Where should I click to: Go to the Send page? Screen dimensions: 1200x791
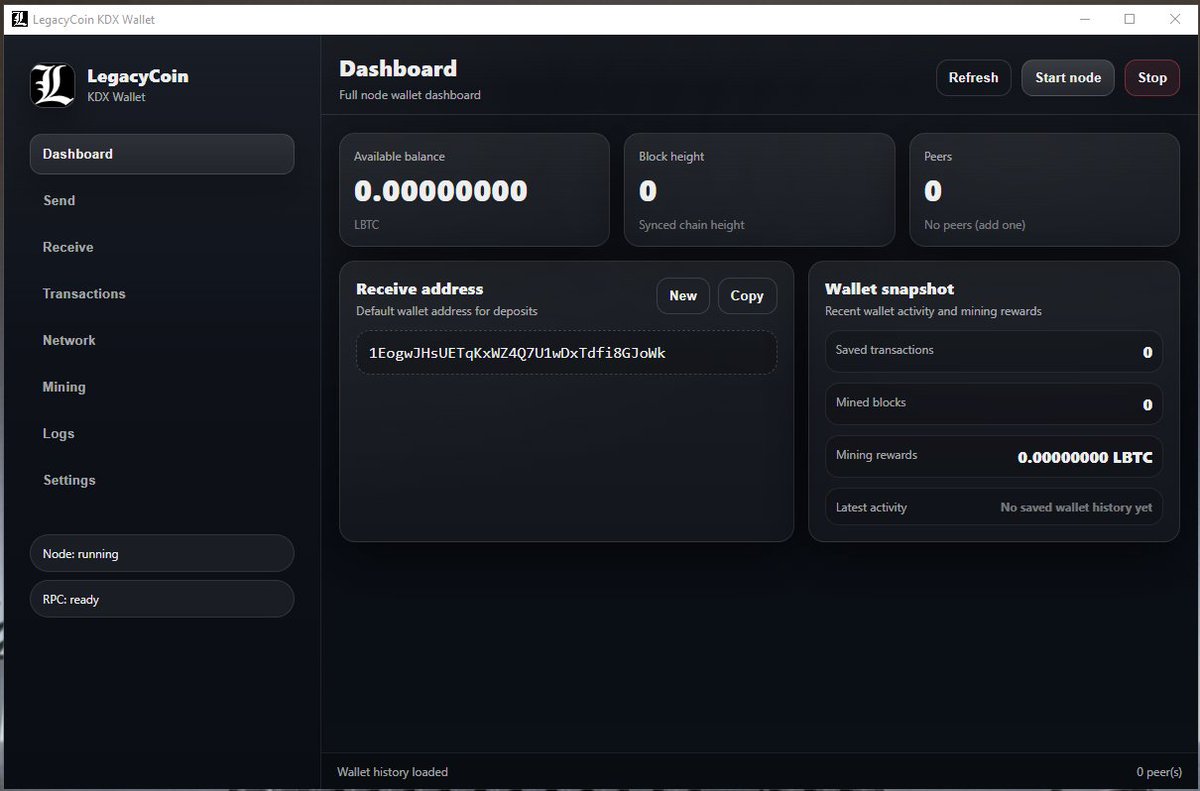tap(162, 201)
